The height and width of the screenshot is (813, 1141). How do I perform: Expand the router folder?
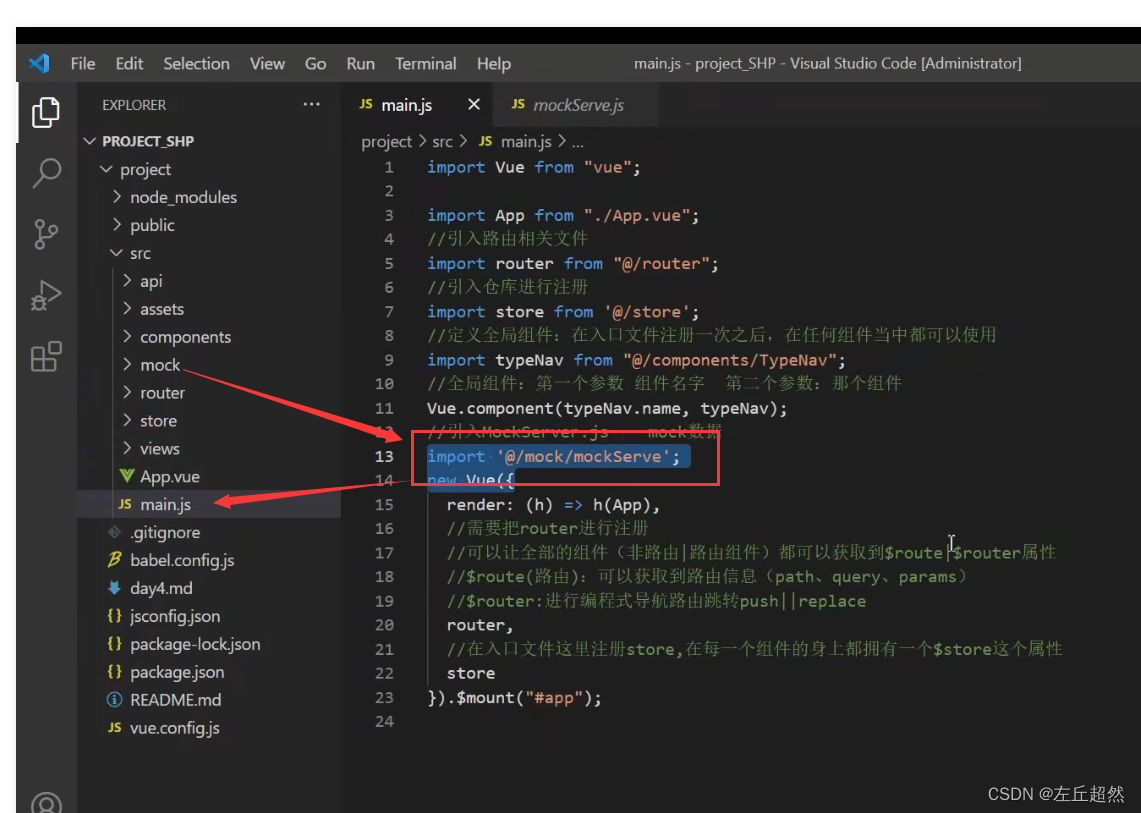click(x=127, y=392)
